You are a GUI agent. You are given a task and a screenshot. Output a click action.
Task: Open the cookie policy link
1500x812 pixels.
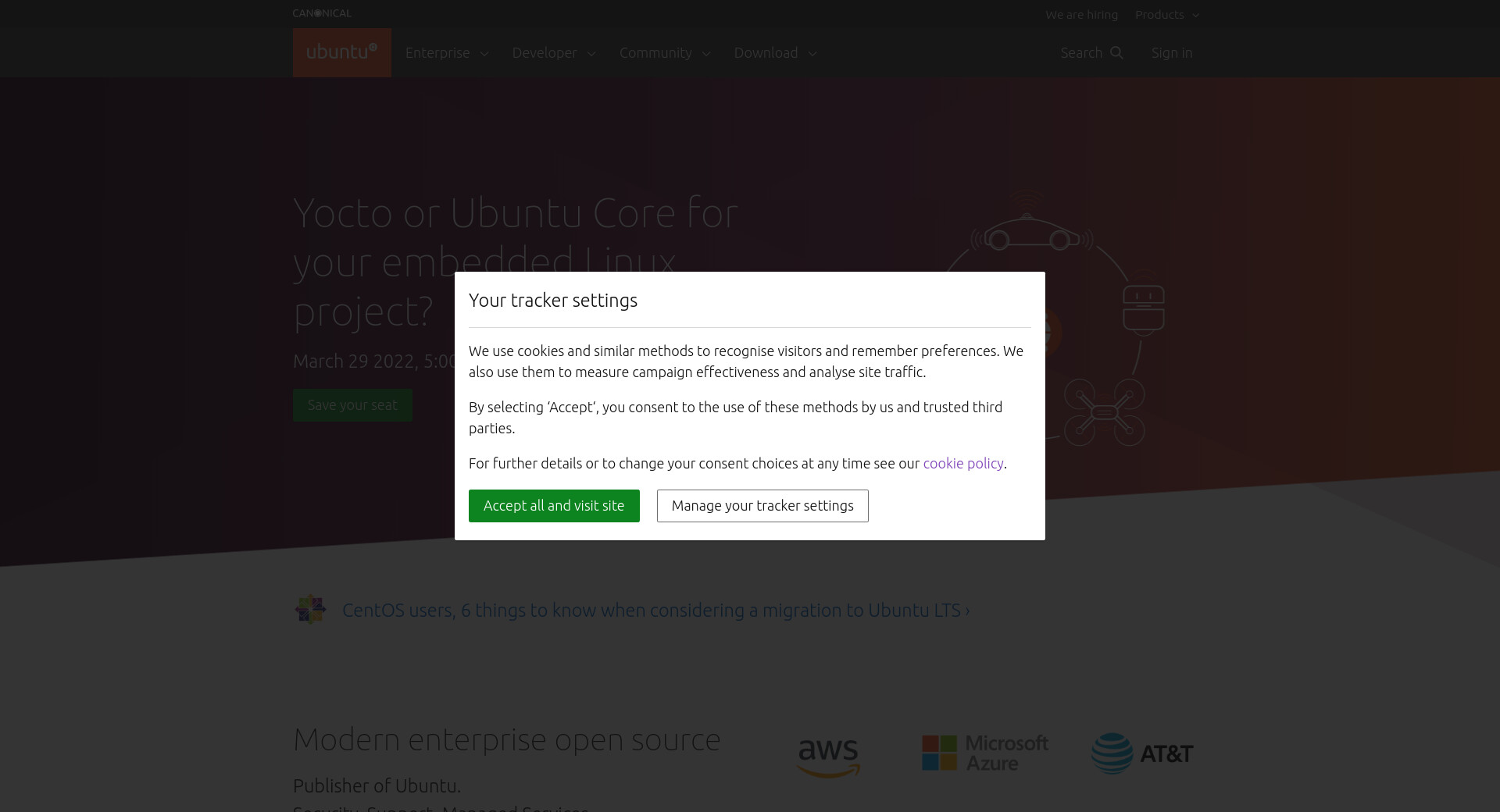click(962, 463)
